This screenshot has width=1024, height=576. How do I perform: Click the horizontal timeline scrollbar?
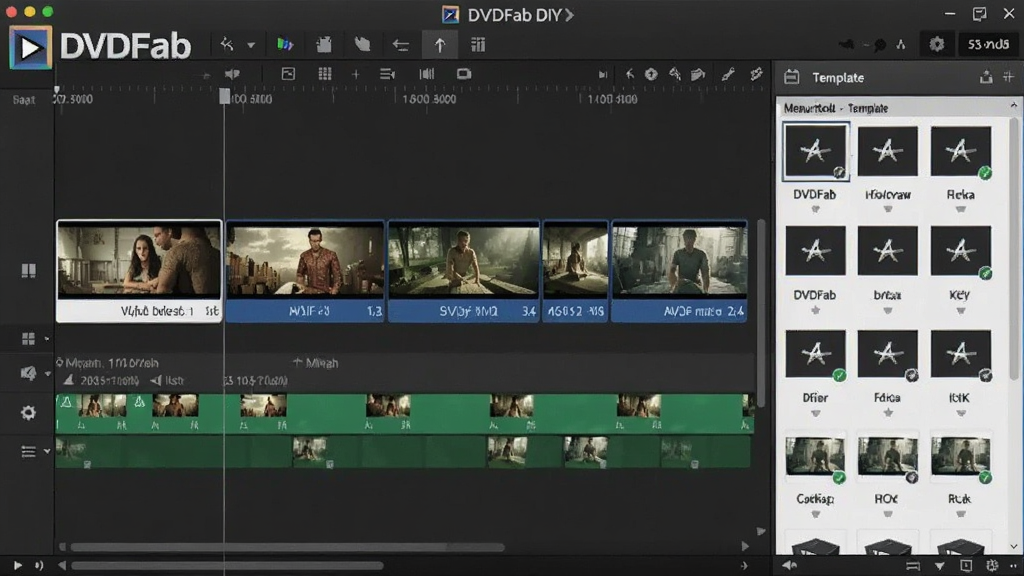pyautogui.click(x=287, y=547)
